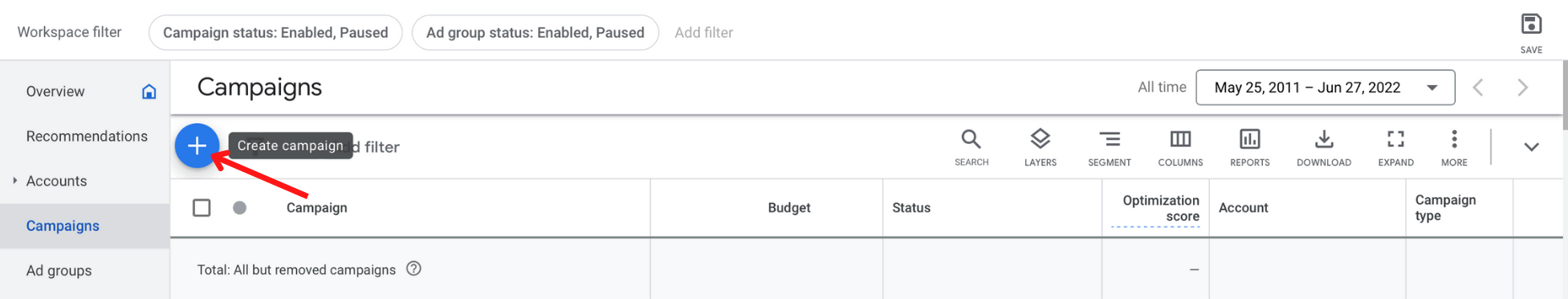Click the gray status dot column header
Image resolution: width=1568 pixels, height=299 pixels.
tap(239, 207)
